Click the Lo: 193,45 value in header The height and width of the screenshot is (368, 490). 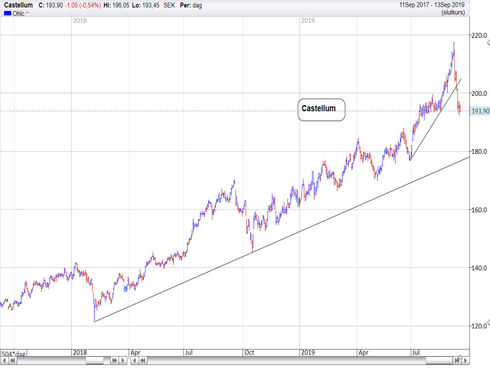click(x=145, y=5)
